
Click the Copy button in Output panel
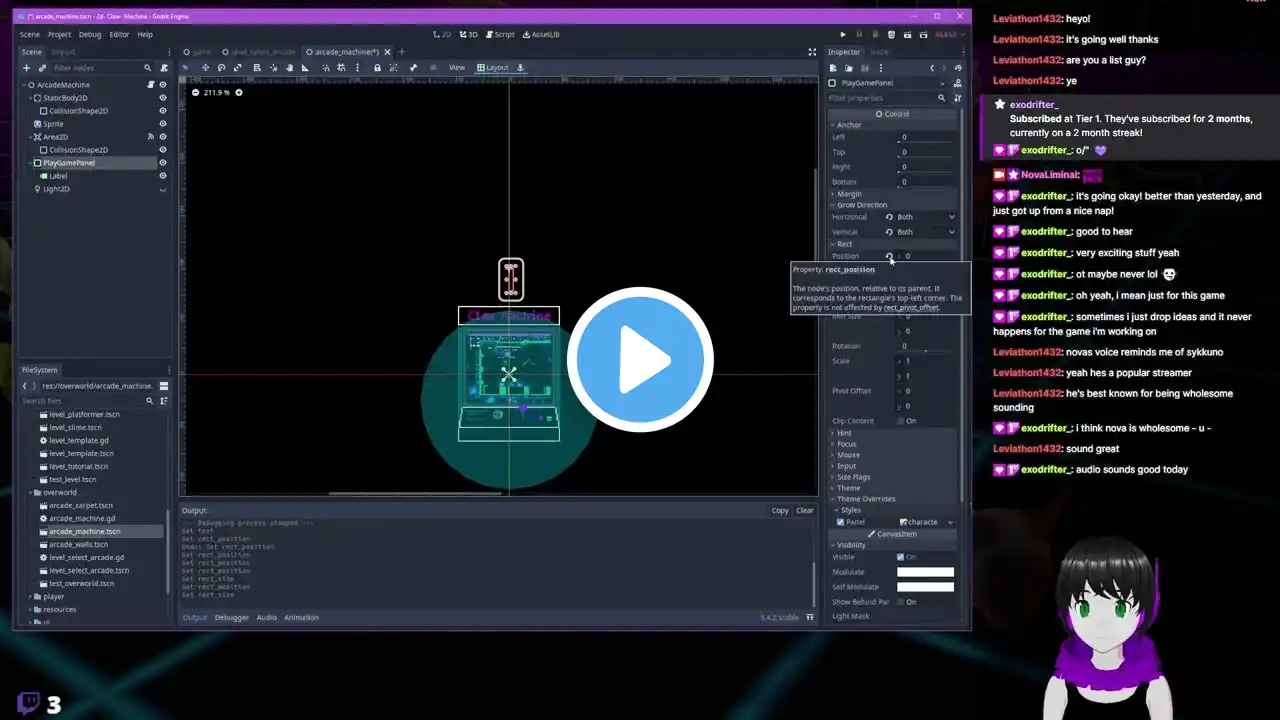pos(780,510)
